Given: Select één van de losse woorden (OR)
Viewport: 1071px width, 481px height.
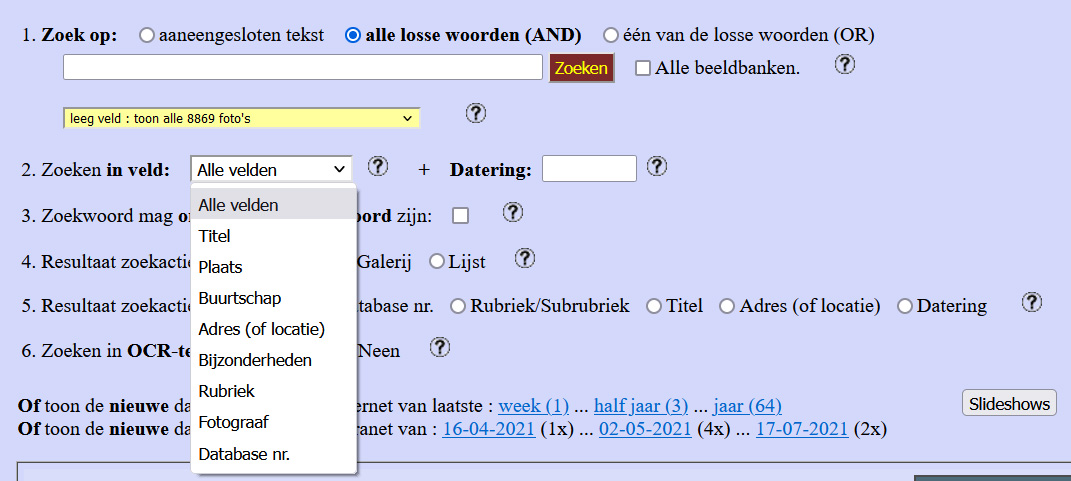Looking at the screenshot, I should [x=611, y=36].
